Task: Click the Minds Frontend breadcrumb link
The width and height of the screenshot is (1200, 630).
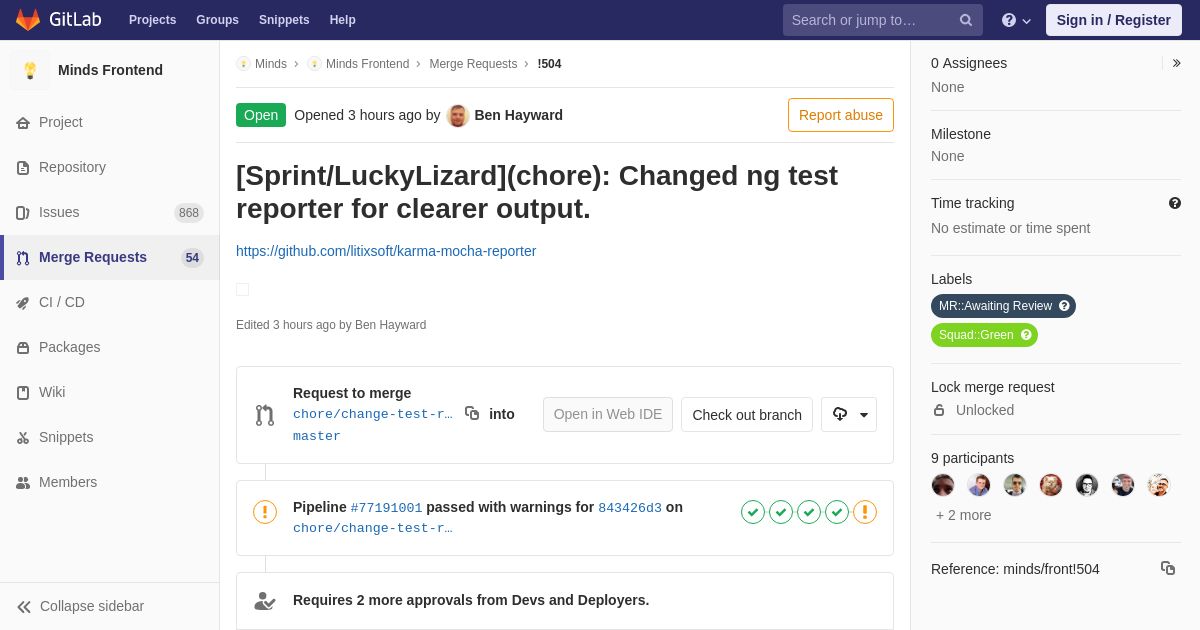Action: [367, 64]
